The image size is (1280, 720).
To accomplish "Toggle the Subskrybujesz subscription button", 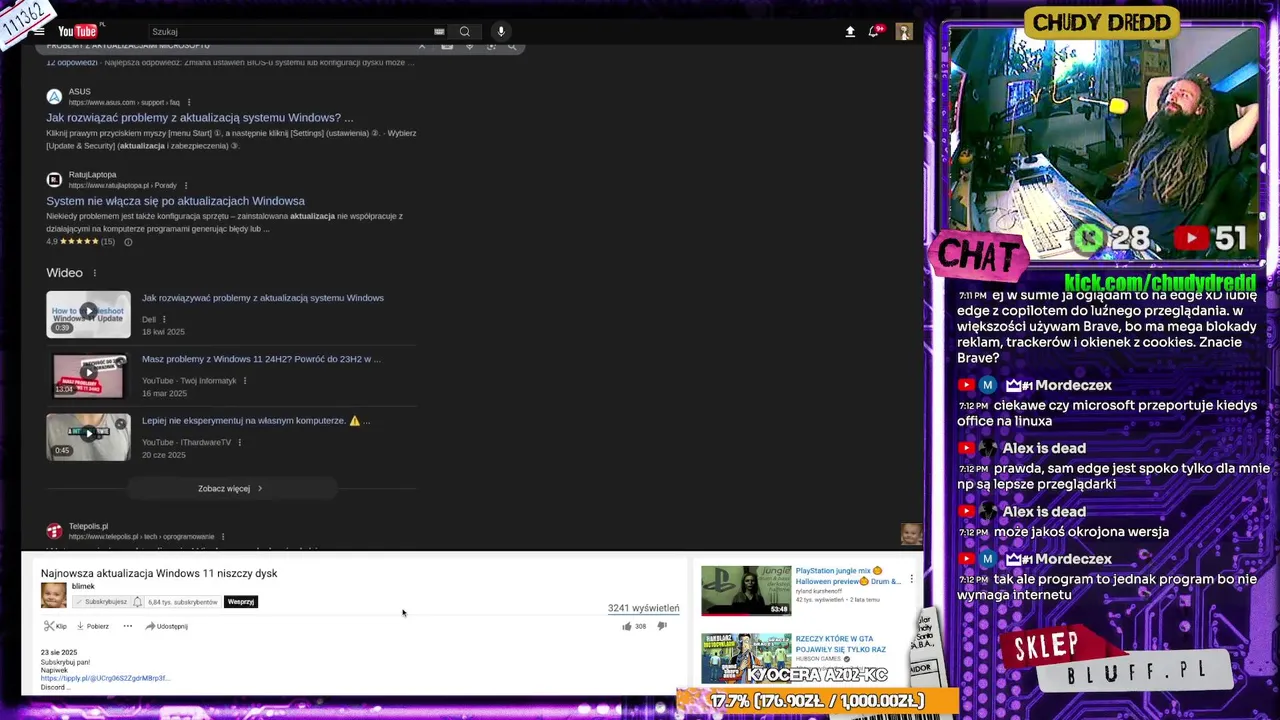I will pos(100,602).
